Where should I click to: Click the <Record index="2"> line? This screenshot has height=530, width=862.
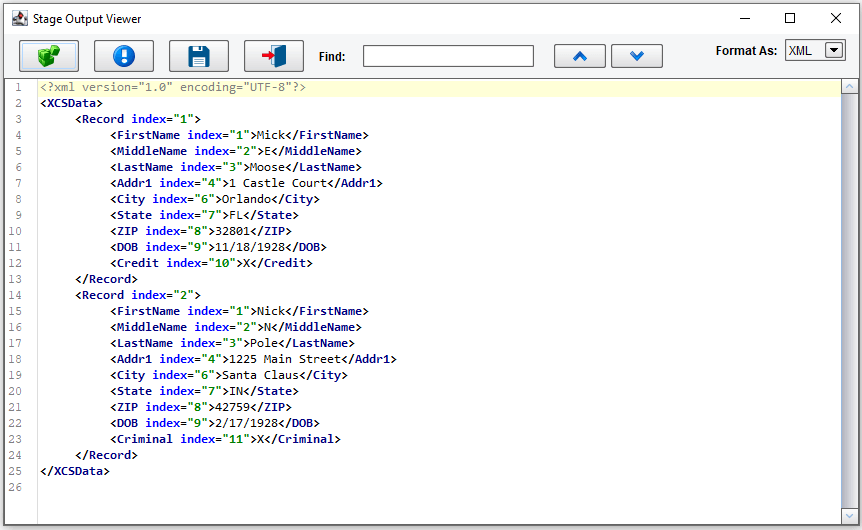pos(138,295)
